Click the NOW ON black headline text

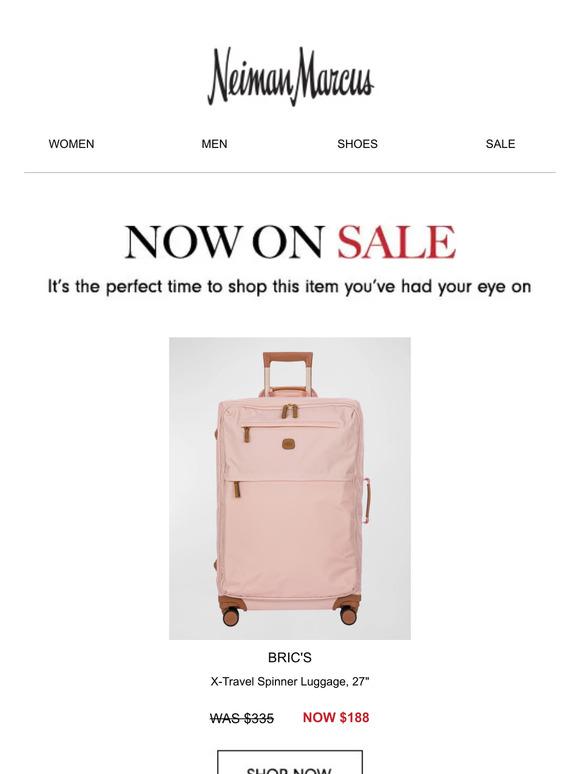(225, 242)
